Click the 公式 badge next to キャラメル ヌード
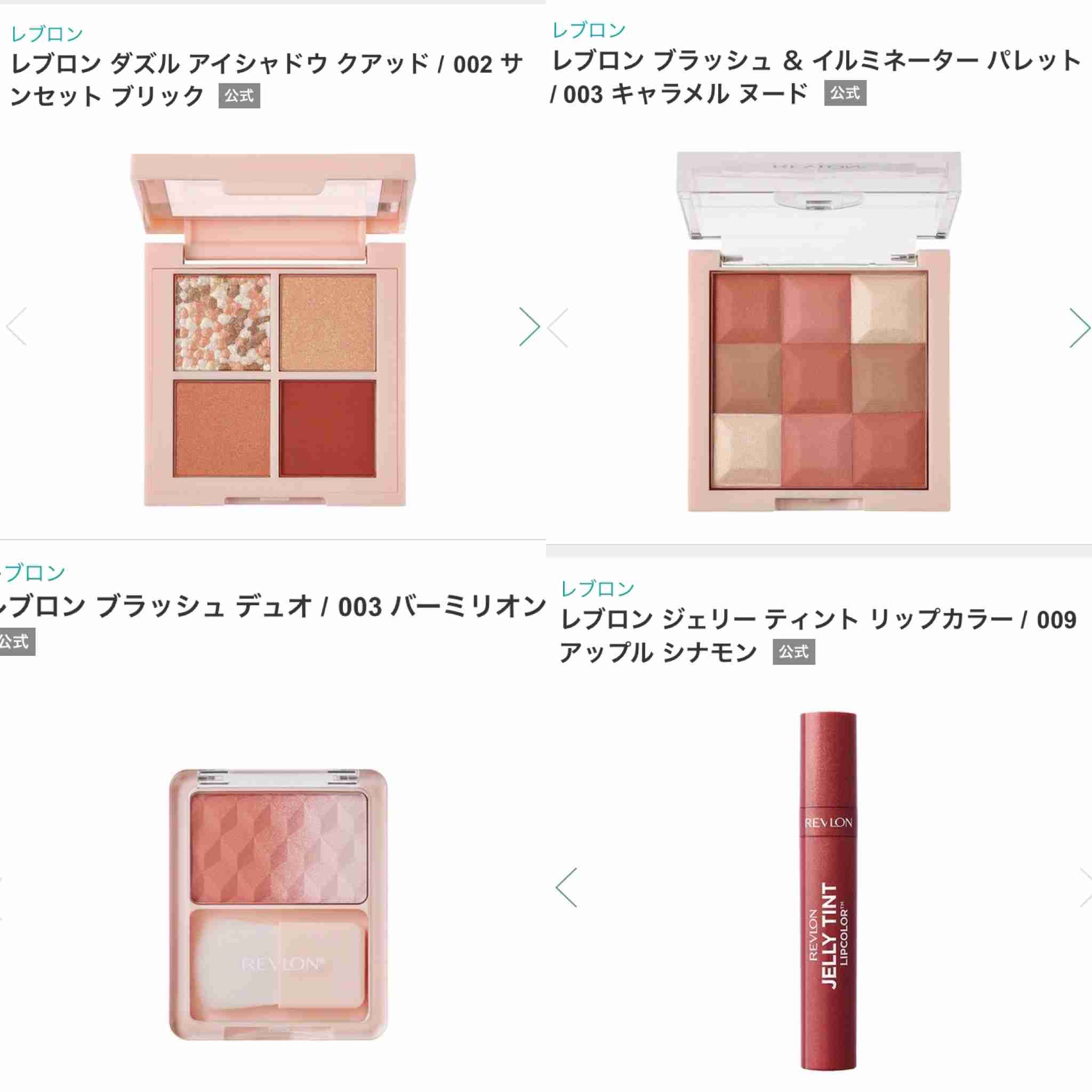 tap(845, 93)
